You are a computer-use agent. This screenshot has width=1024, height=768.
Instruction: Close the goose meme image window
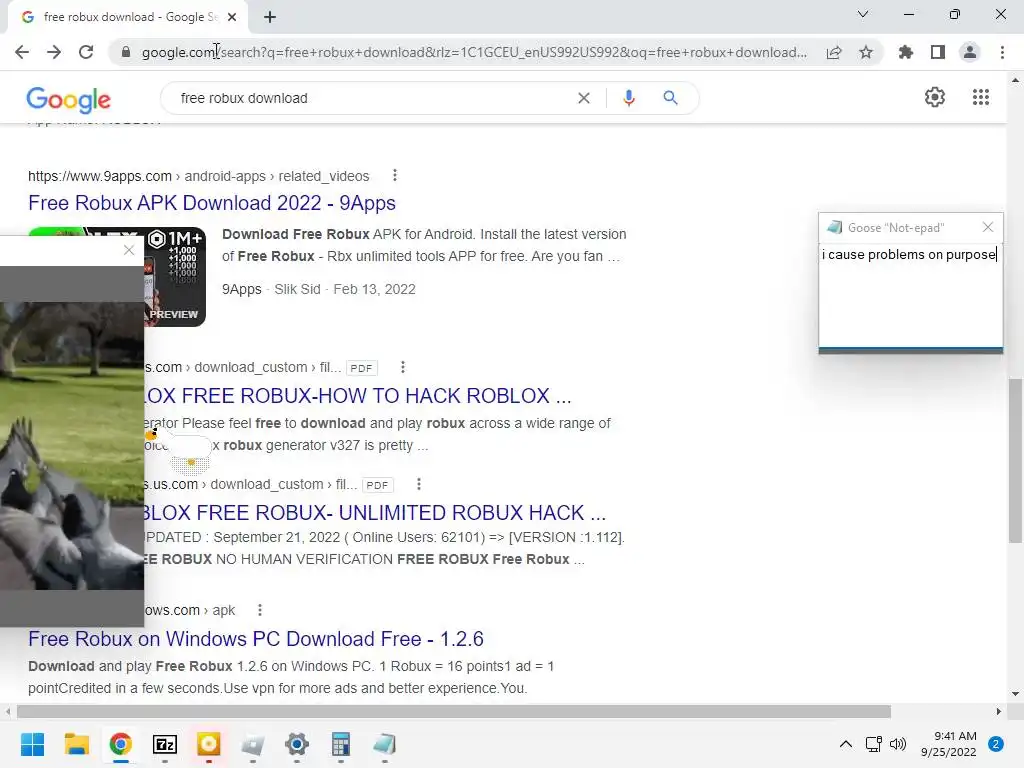pyautogui.click(x=129, y=250)
